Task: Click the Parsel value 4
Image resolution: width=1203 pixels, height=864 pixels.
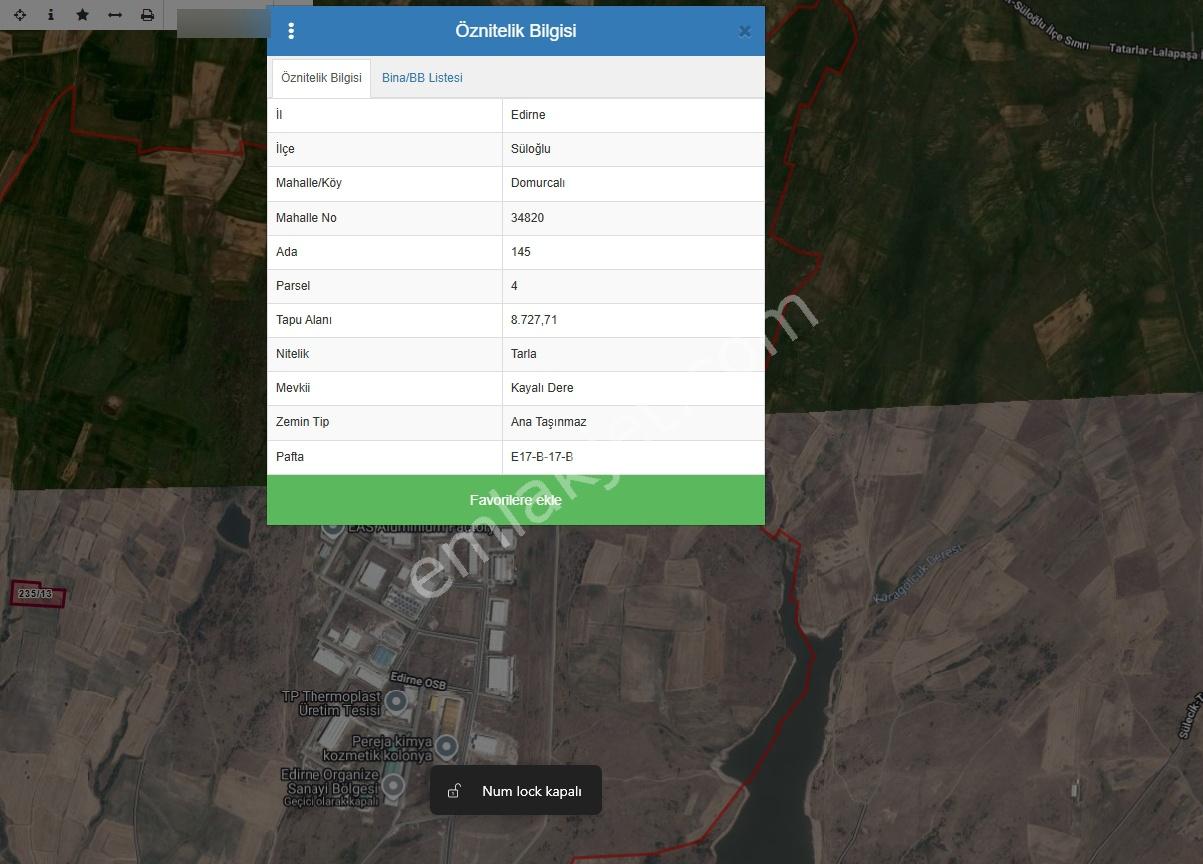Action: tap(514, 286)
